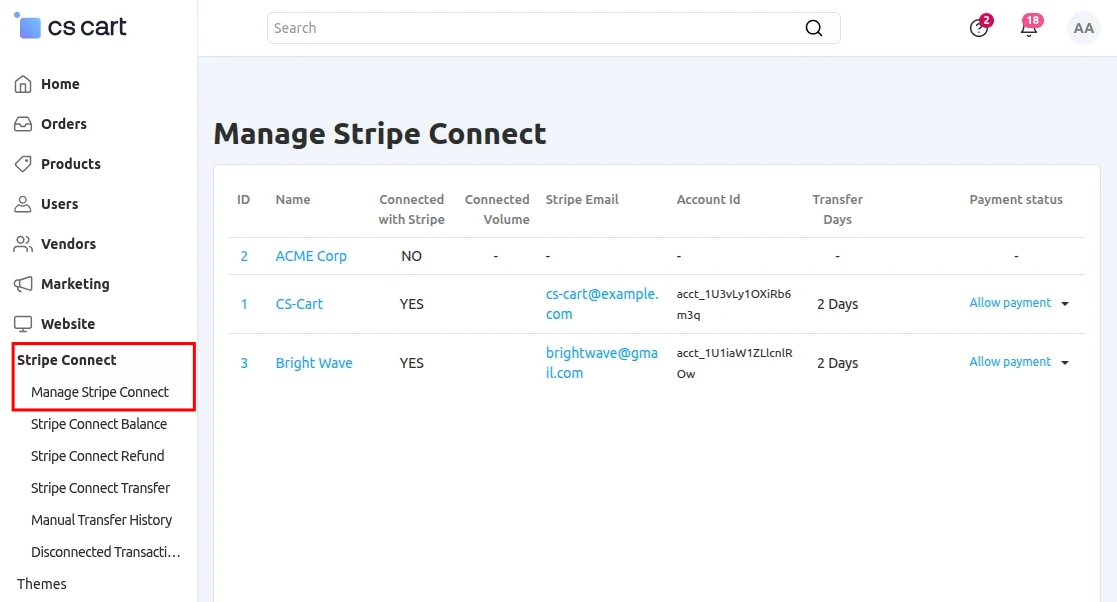Viewport: 1117px width, 602px height.
Task: Click the CS-Cart logo
Action: click(70, 26)
